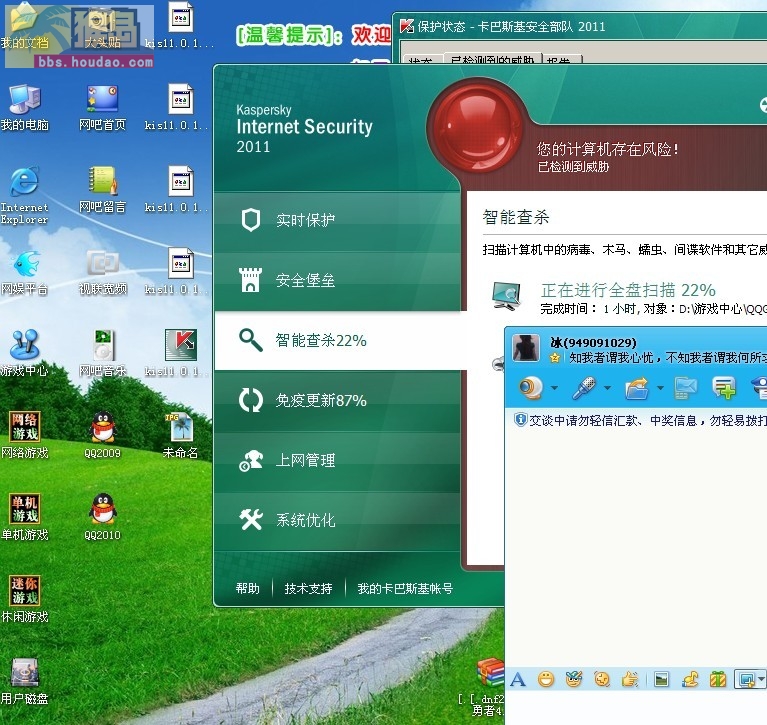Open 我的文档 folder desktop icon

tap(24, 27)
